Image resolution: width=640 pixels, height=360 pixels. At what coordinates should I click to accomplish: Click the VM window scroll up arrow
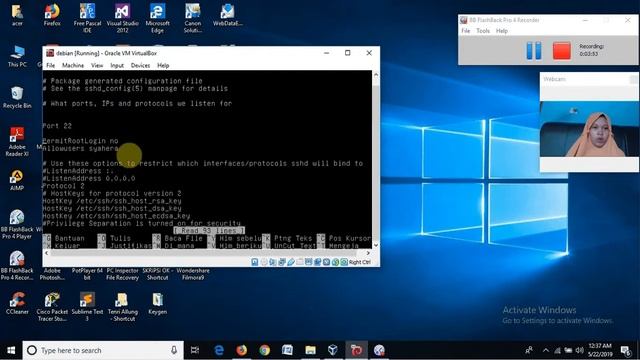[x=376, y=75]
